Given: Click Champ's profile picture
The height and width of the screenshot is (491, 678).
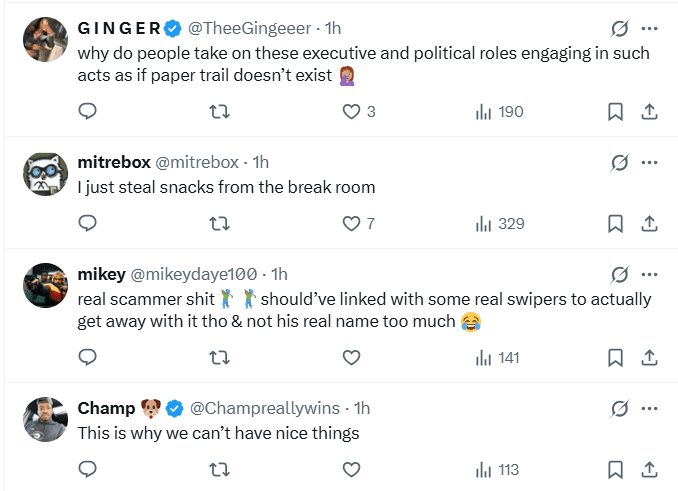Looking at the screenshot, I should click(46, 420).
